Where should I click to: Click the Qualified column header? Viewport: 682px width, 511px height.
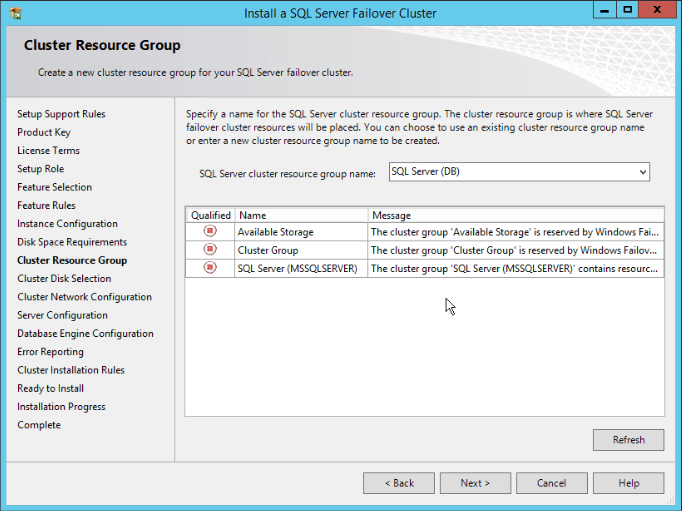(x=211, y=215)
